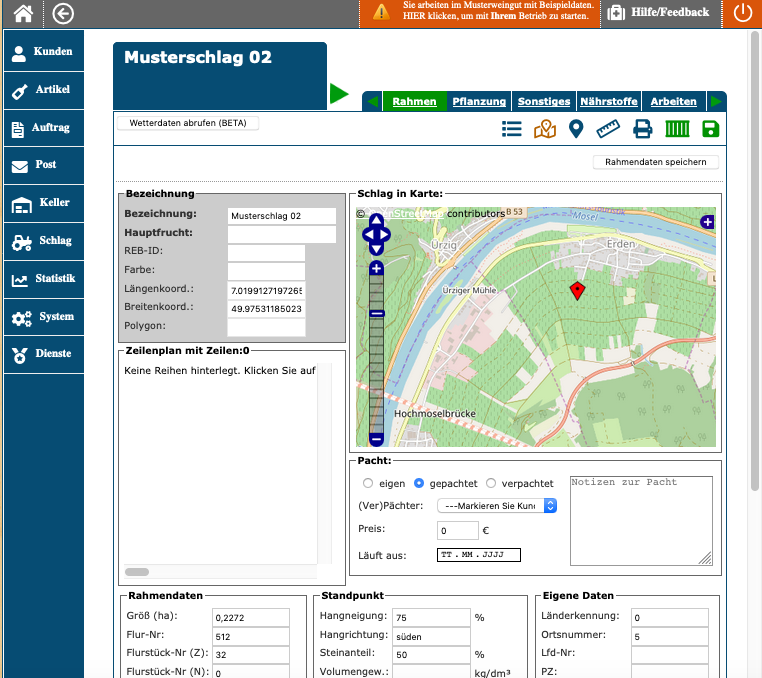Click Rahmendaten speichern button
762x678 pixels.
[x=655, y=162]
